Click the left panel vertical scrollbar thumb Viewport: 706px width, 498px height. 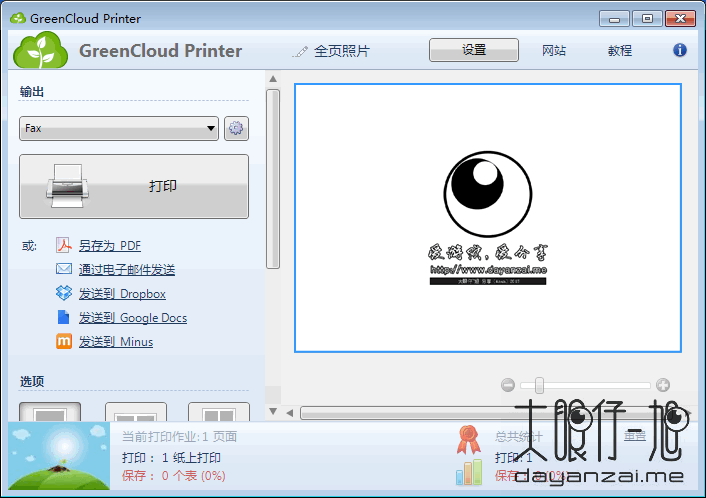[x=273, y=179]
